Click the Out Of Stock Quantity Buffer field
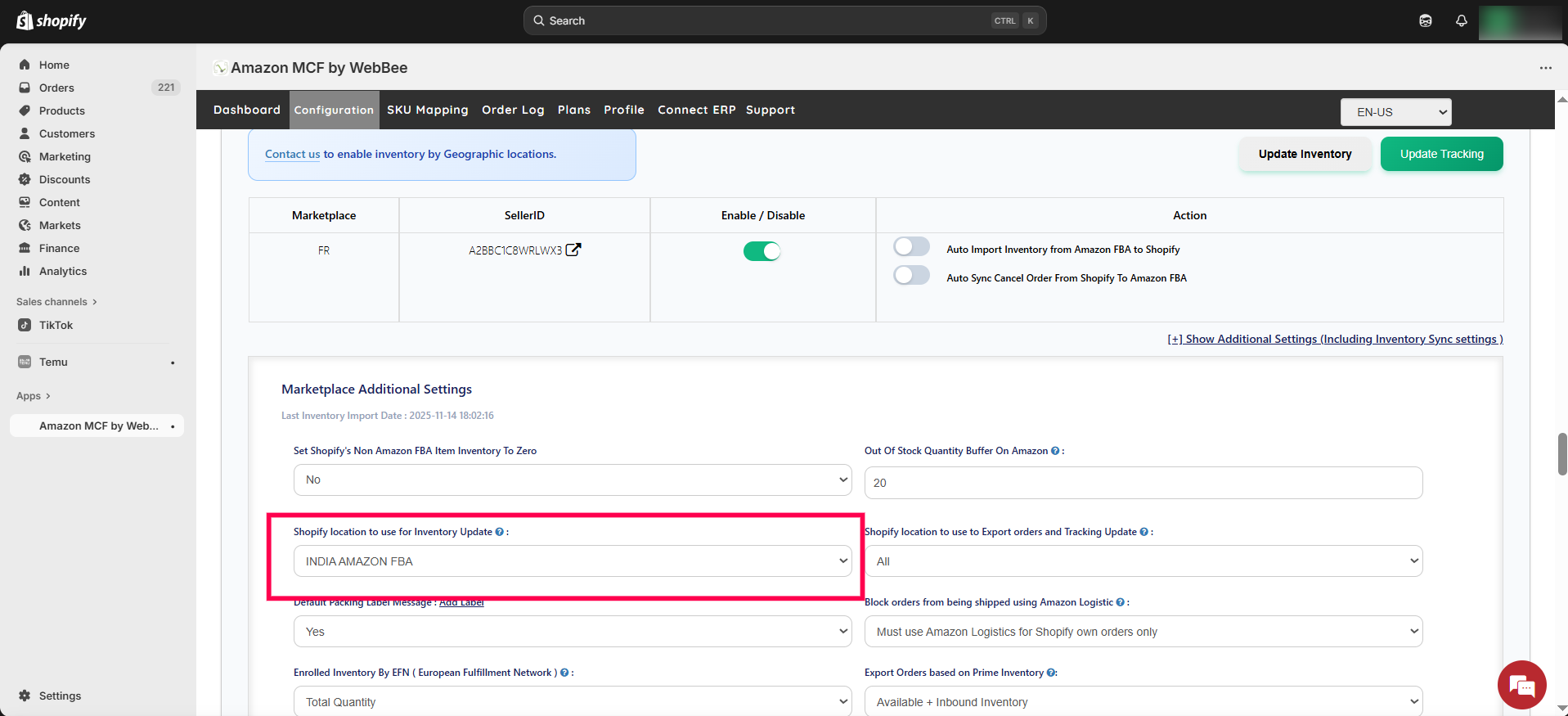The image size is (1568, 716). coord(1143,483)
